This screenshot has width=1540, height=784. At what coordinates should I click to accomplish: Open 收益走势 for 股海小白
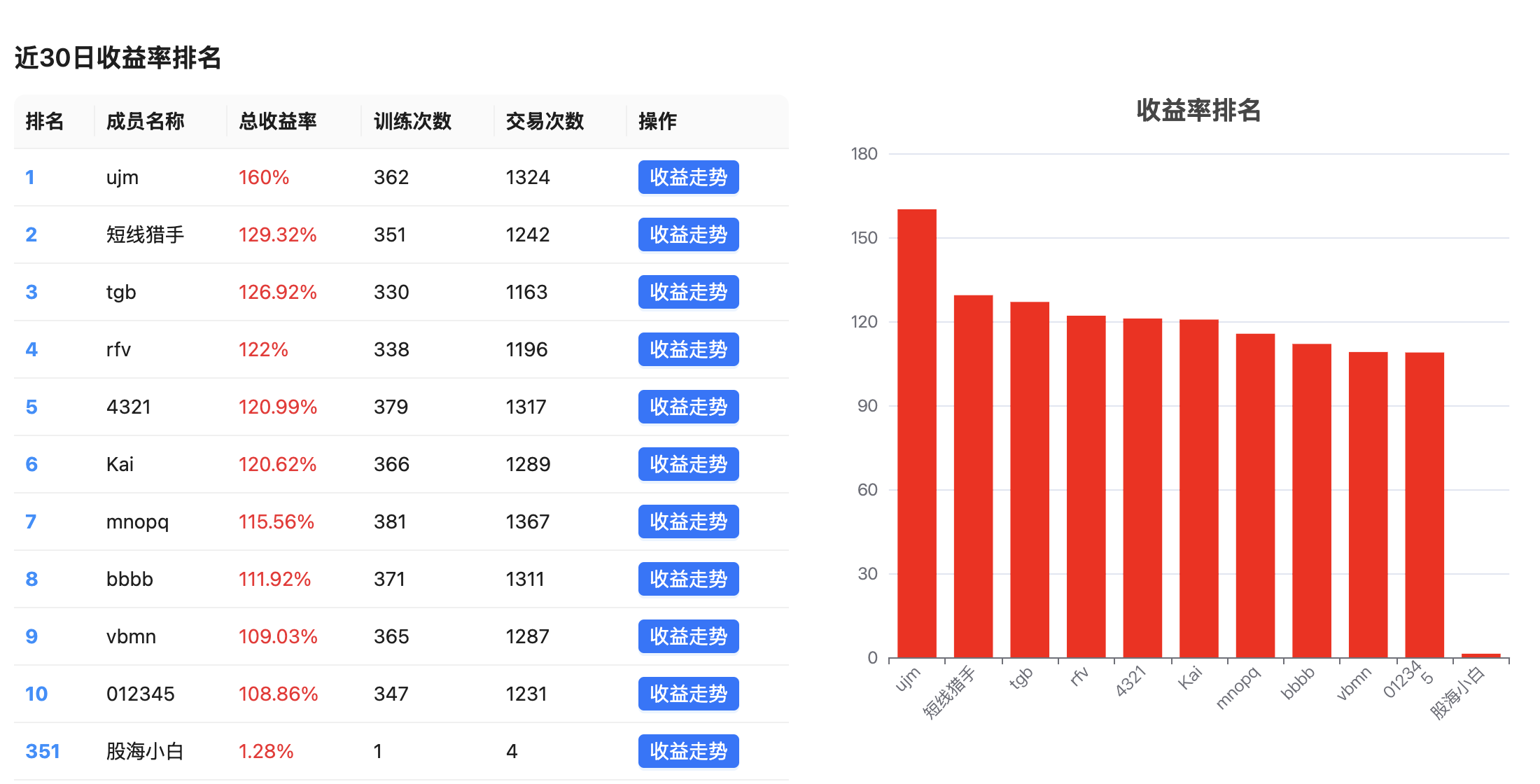point(688,751)
